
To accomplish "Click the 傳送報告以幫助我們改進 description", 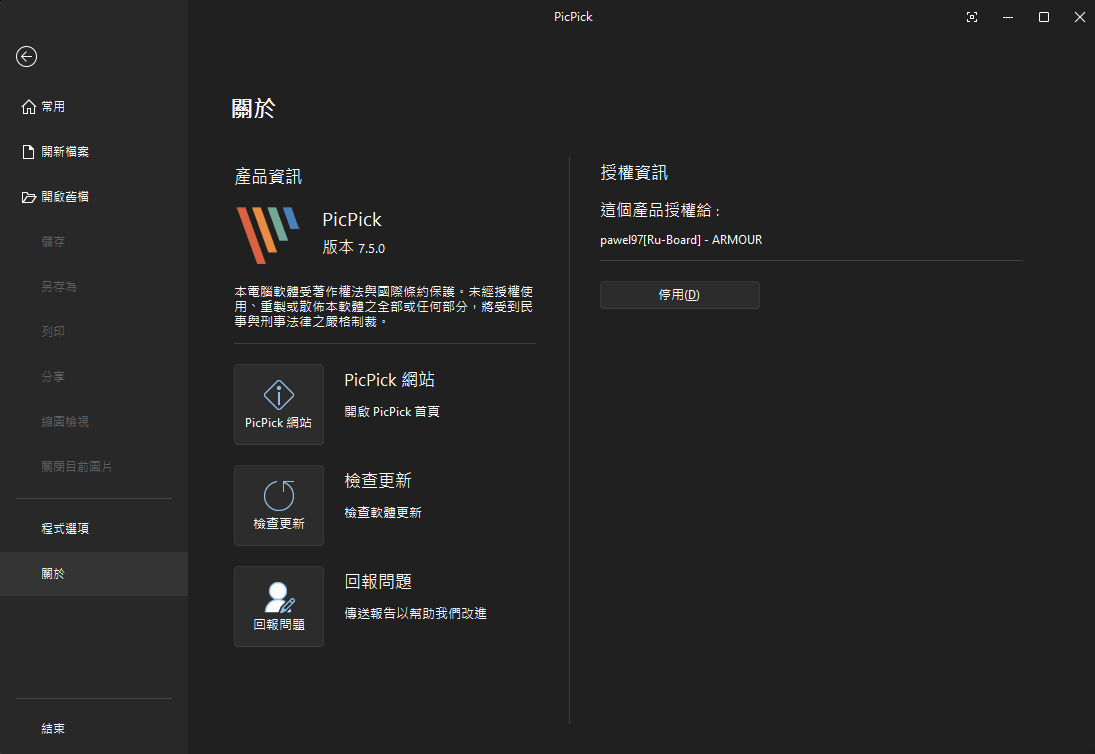I will click(416, 613).
